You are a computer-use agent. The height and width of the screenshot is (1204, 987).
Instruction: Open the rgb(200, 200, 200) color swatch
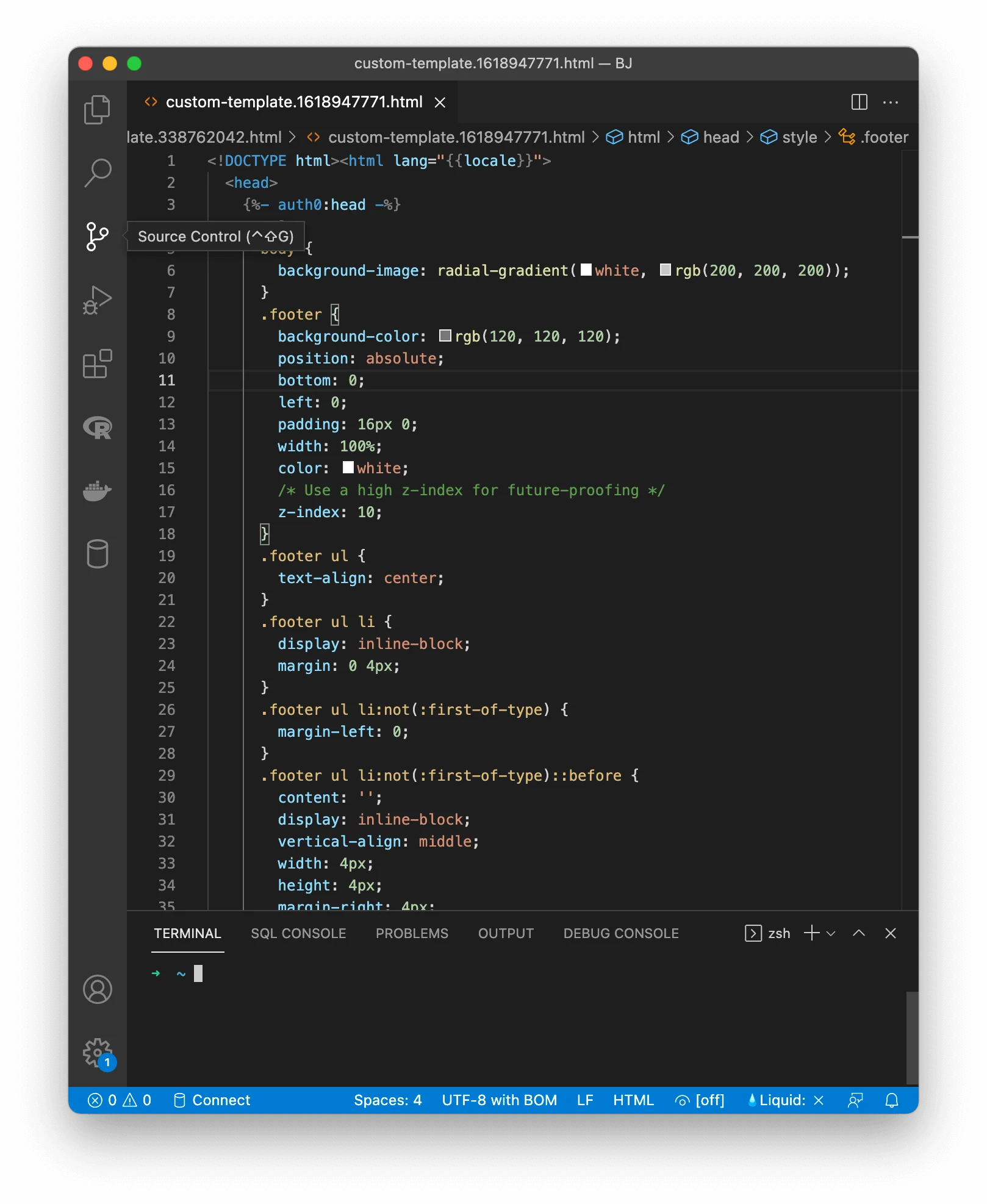pyautogui.click(x=666, y=270)
